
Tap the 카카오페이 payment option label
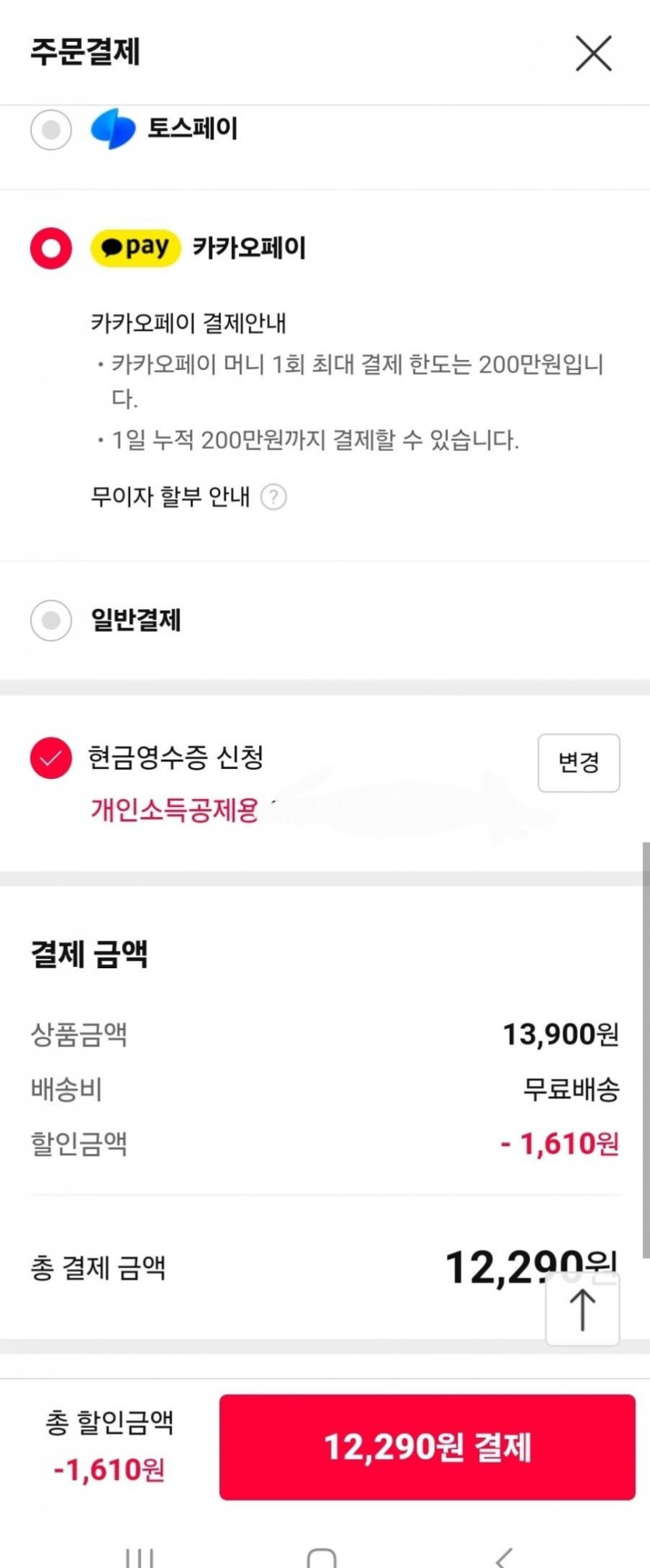[249, 248]
